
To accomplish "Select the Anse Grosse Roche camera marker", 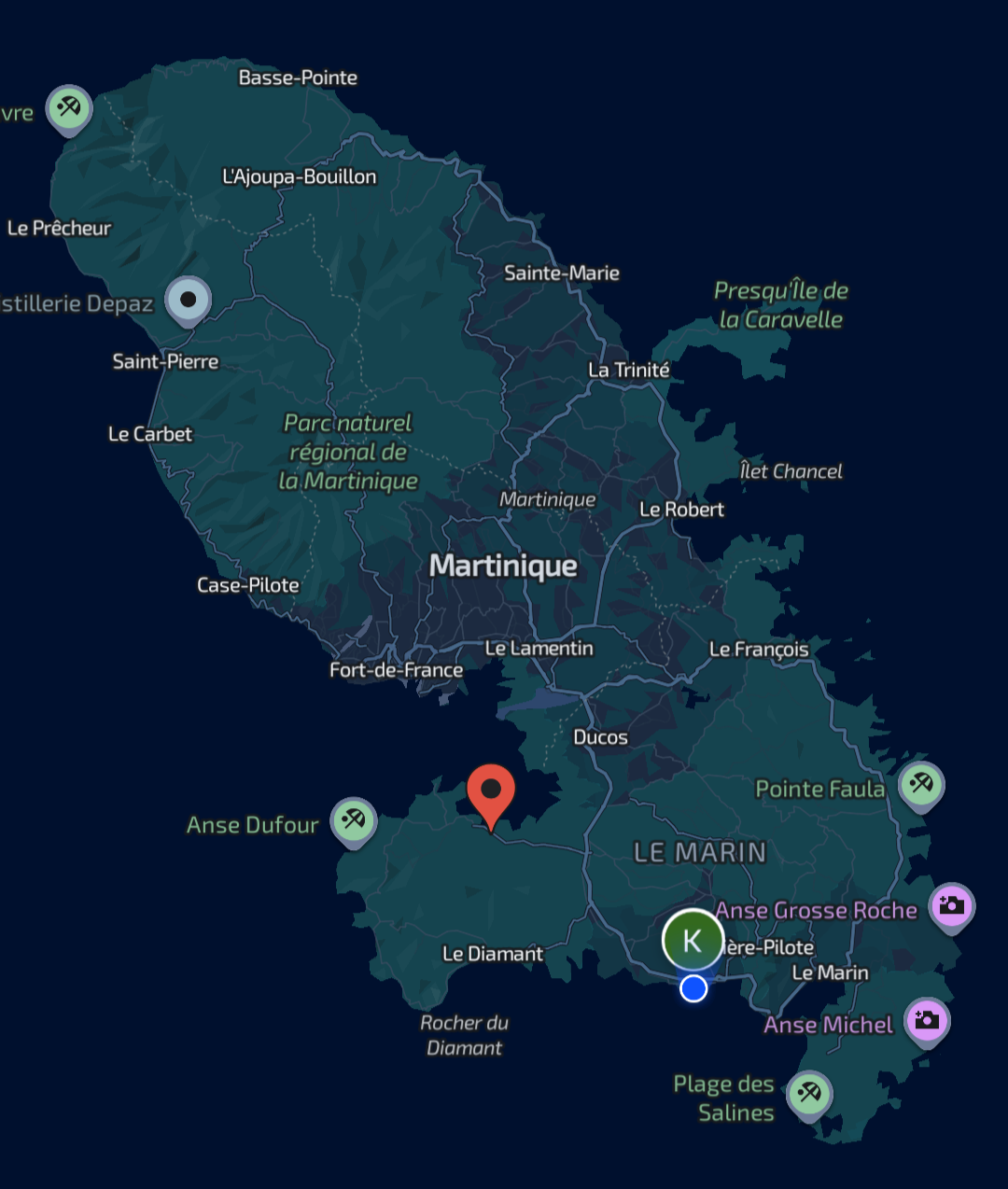I will 951,905.
